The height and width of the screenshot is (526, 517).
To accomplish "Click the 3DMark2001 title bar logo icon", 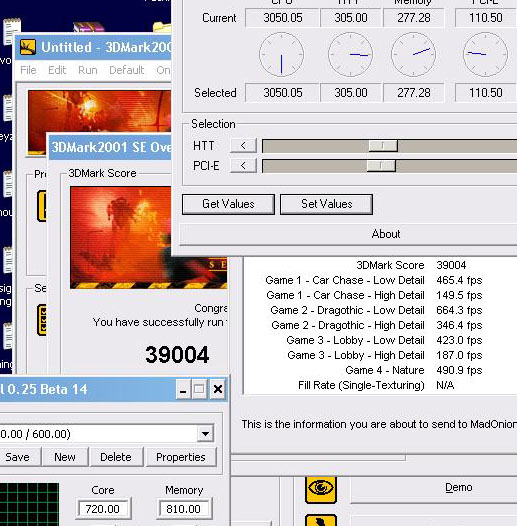I will coord(28,47).
